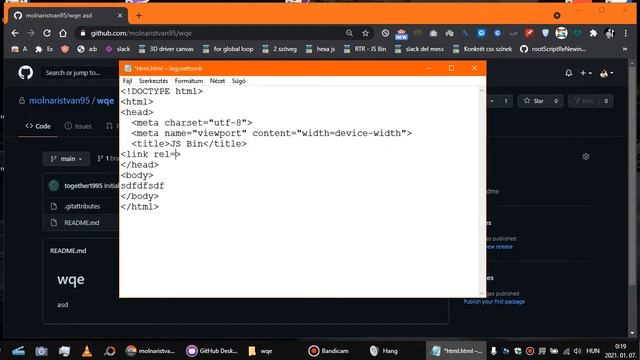Open the Súgó menu in Notepad
The image size is (640, 360).
tap(238, 81)
